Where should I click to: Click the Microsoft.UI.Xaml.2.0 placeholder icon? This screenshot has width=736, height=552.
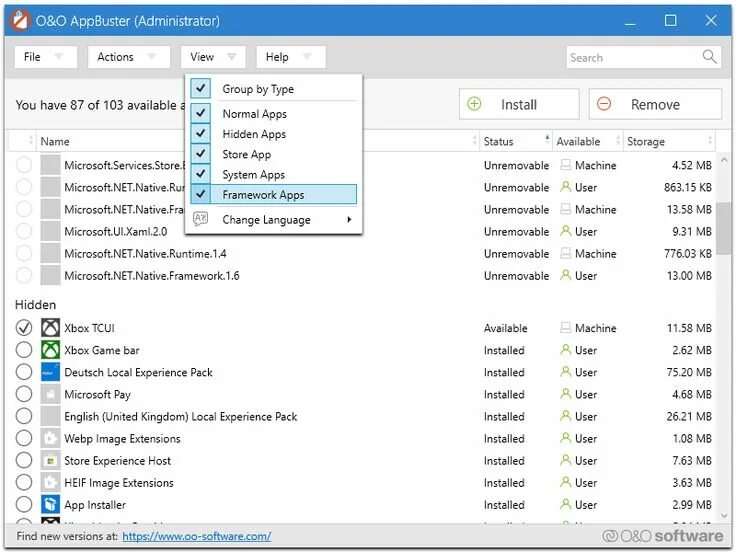click(50, 231)
